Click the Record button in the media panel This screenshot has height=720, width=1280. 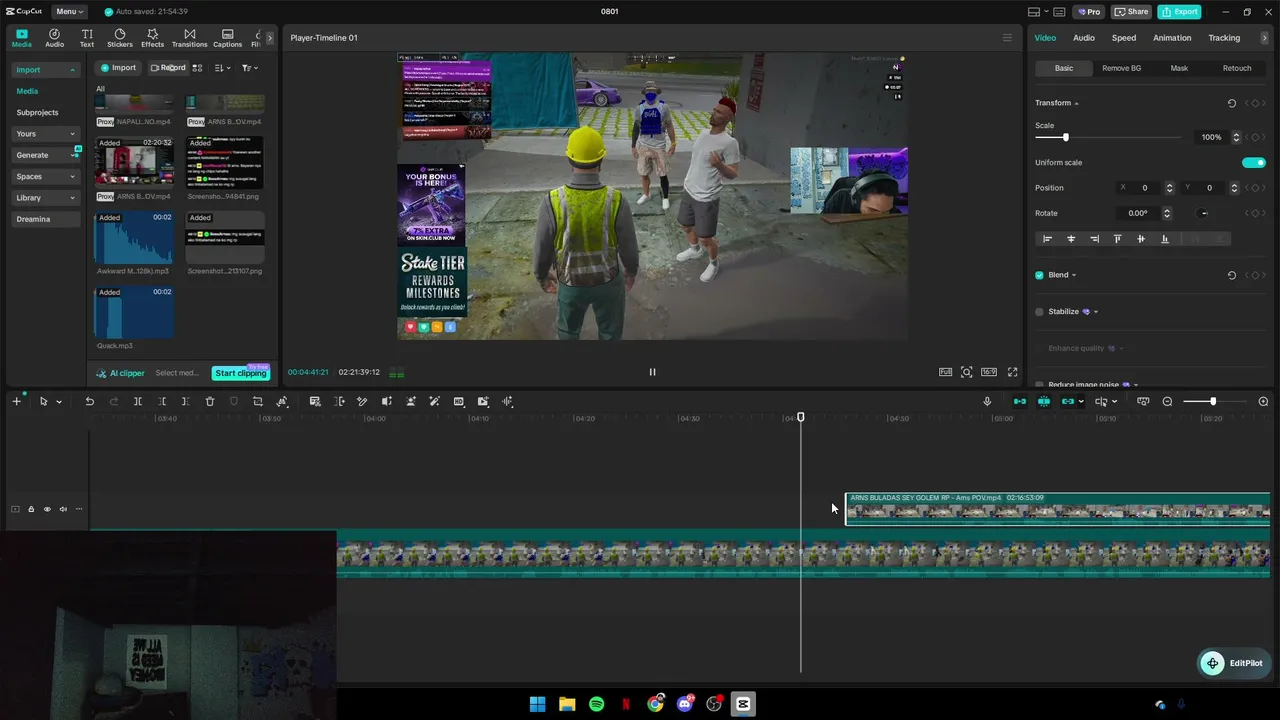coord(168,68)
